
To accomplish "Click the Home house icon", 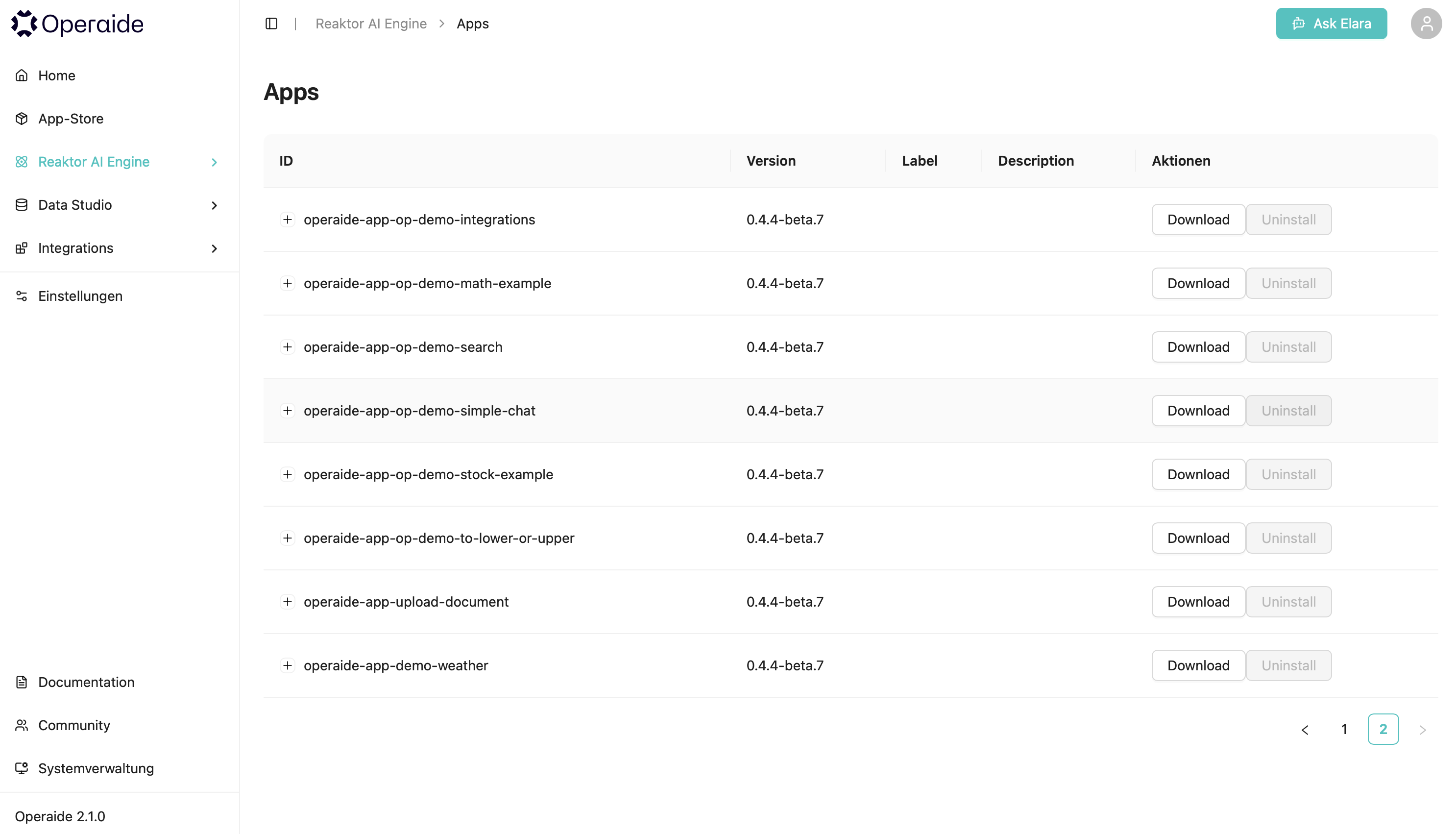I will coord(22,75).
